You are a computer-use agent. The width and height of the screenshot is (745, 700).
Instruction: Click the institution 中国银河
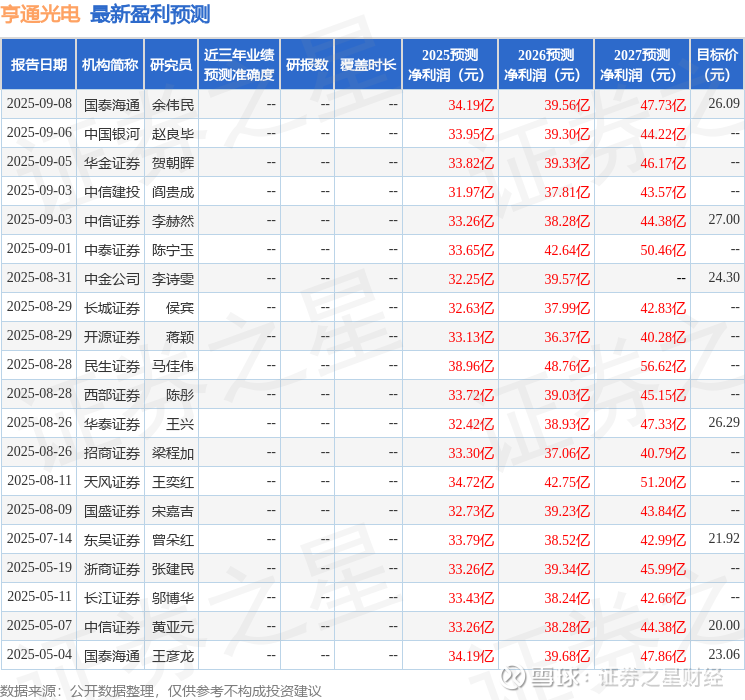[112, 134]
